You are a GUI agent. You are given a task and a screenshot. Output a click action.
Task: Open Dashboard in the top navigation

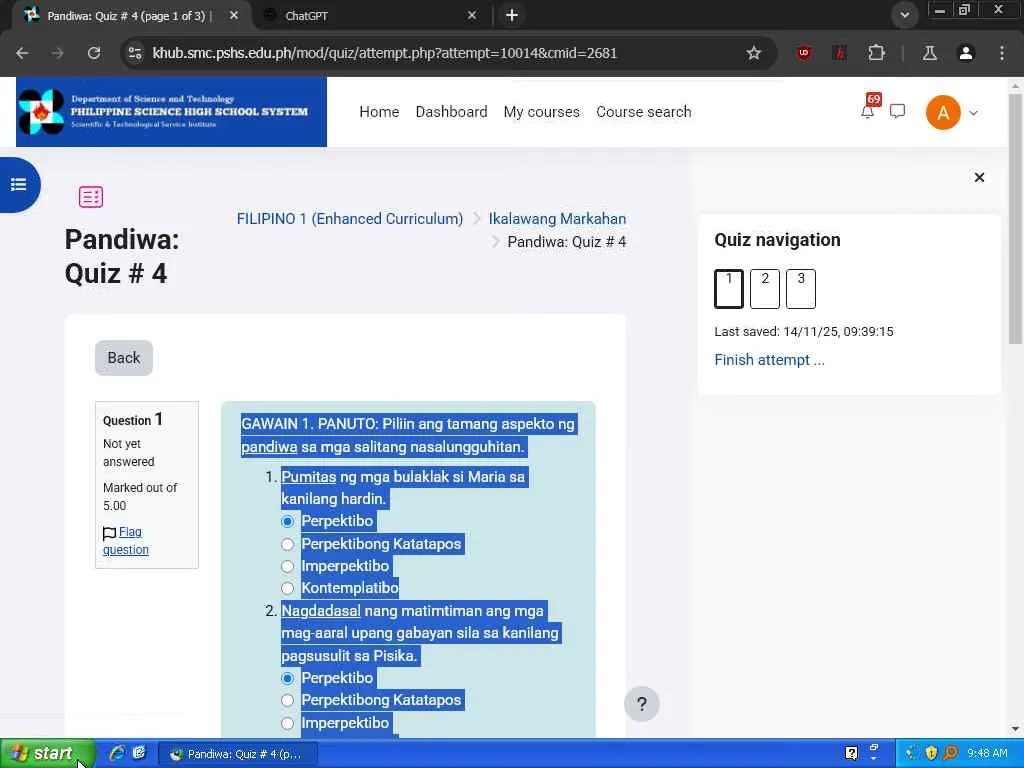coord(451,112)
